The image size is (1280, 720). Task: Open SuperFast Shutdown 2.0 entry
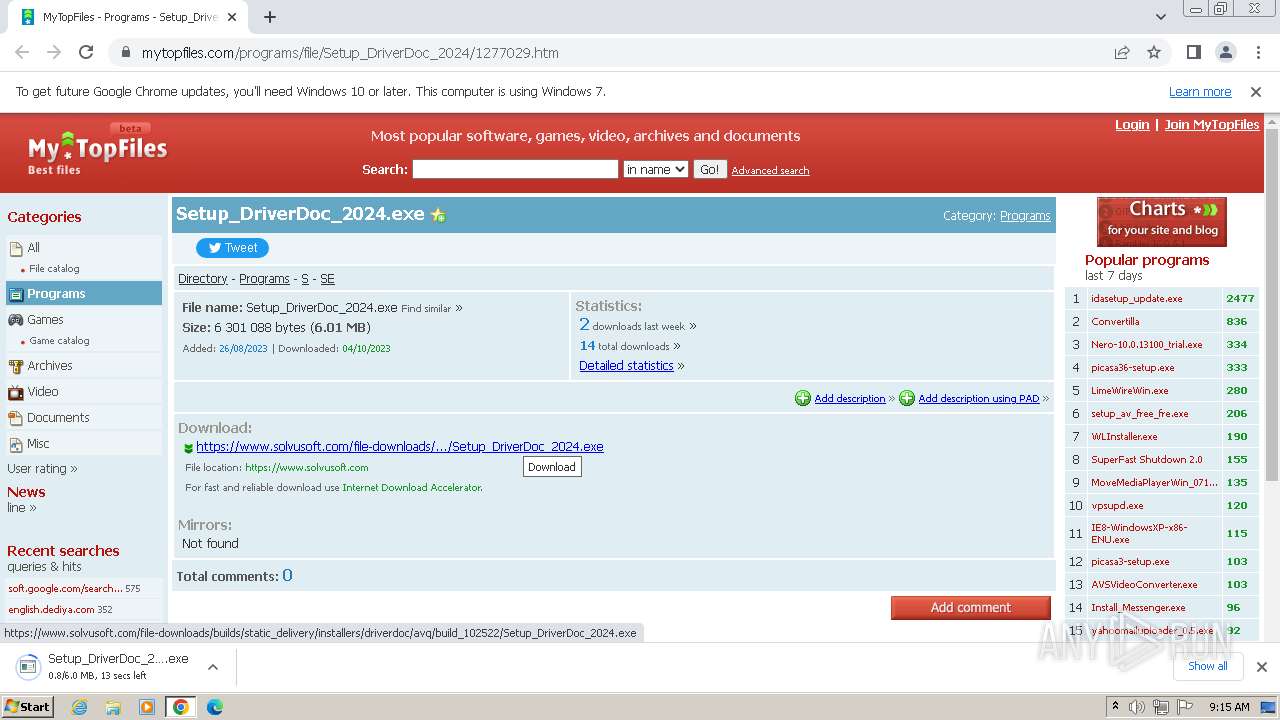[x=1147, y=460]
